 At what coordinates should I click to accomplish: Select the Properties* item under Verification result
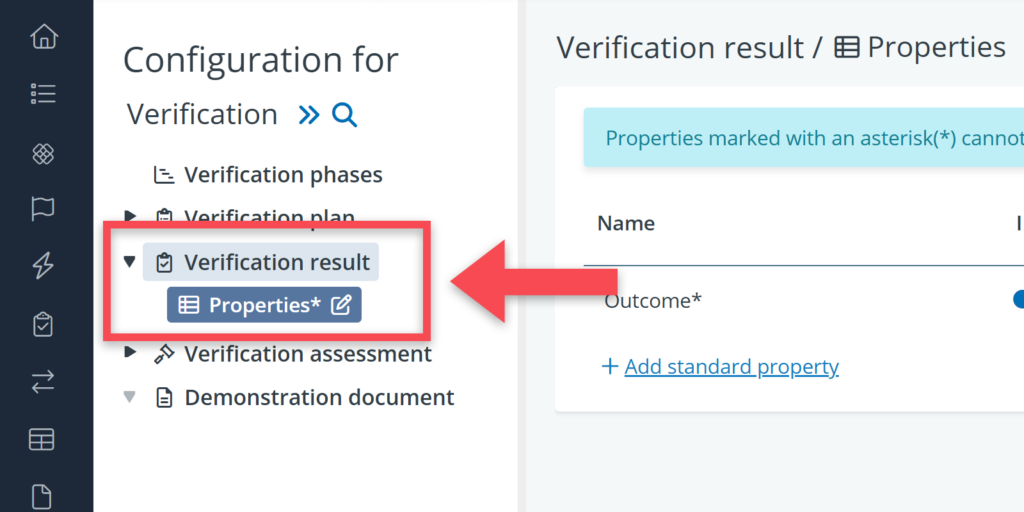(256, 306)
